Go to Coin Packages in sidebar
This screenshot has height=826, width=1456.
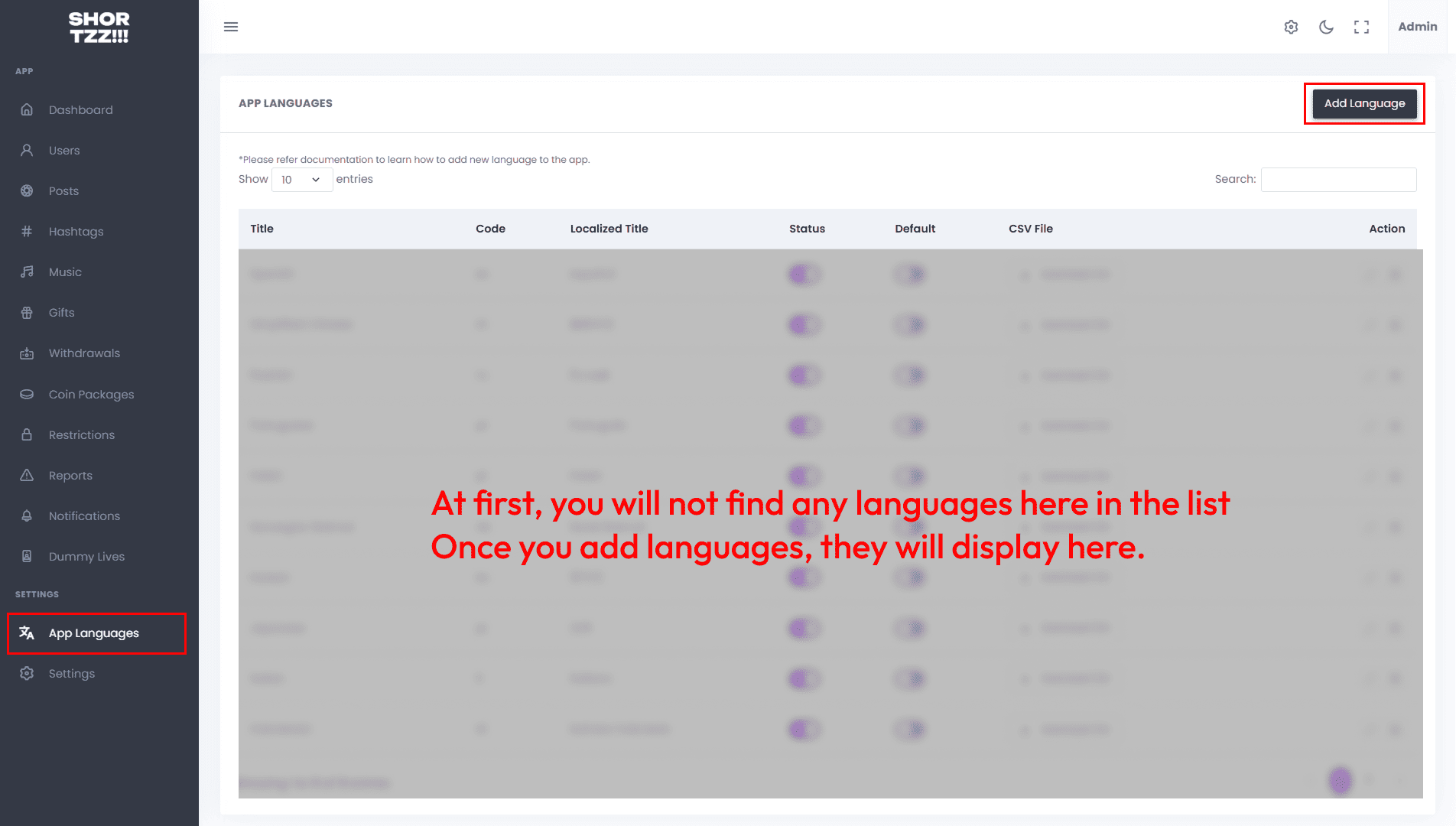coord(91,395)
